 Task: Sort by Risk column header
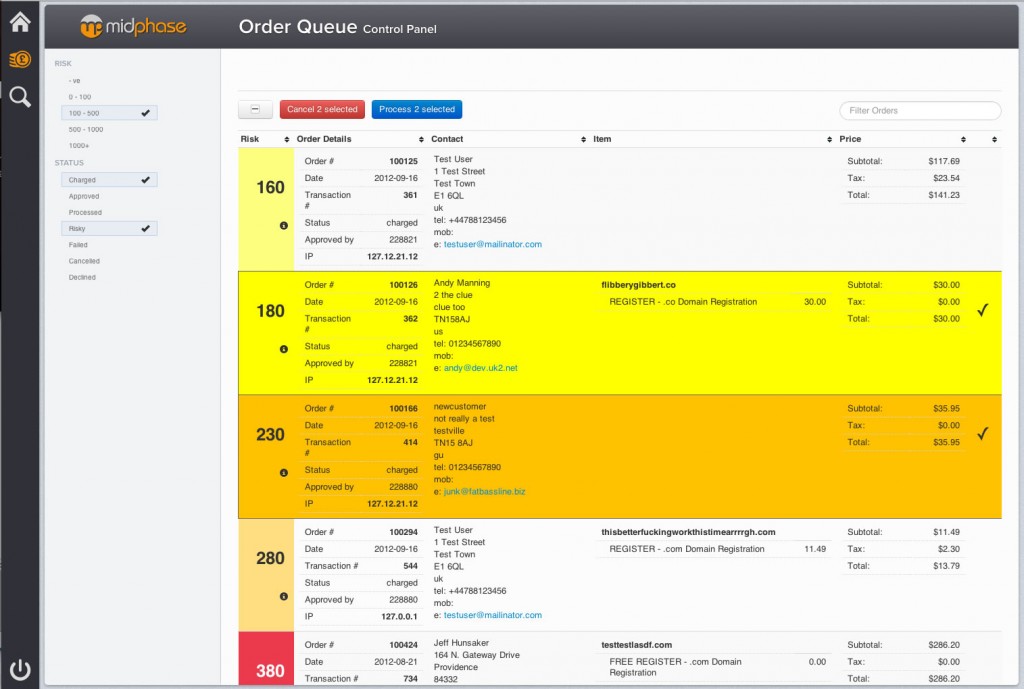click(x=250, y=139)
